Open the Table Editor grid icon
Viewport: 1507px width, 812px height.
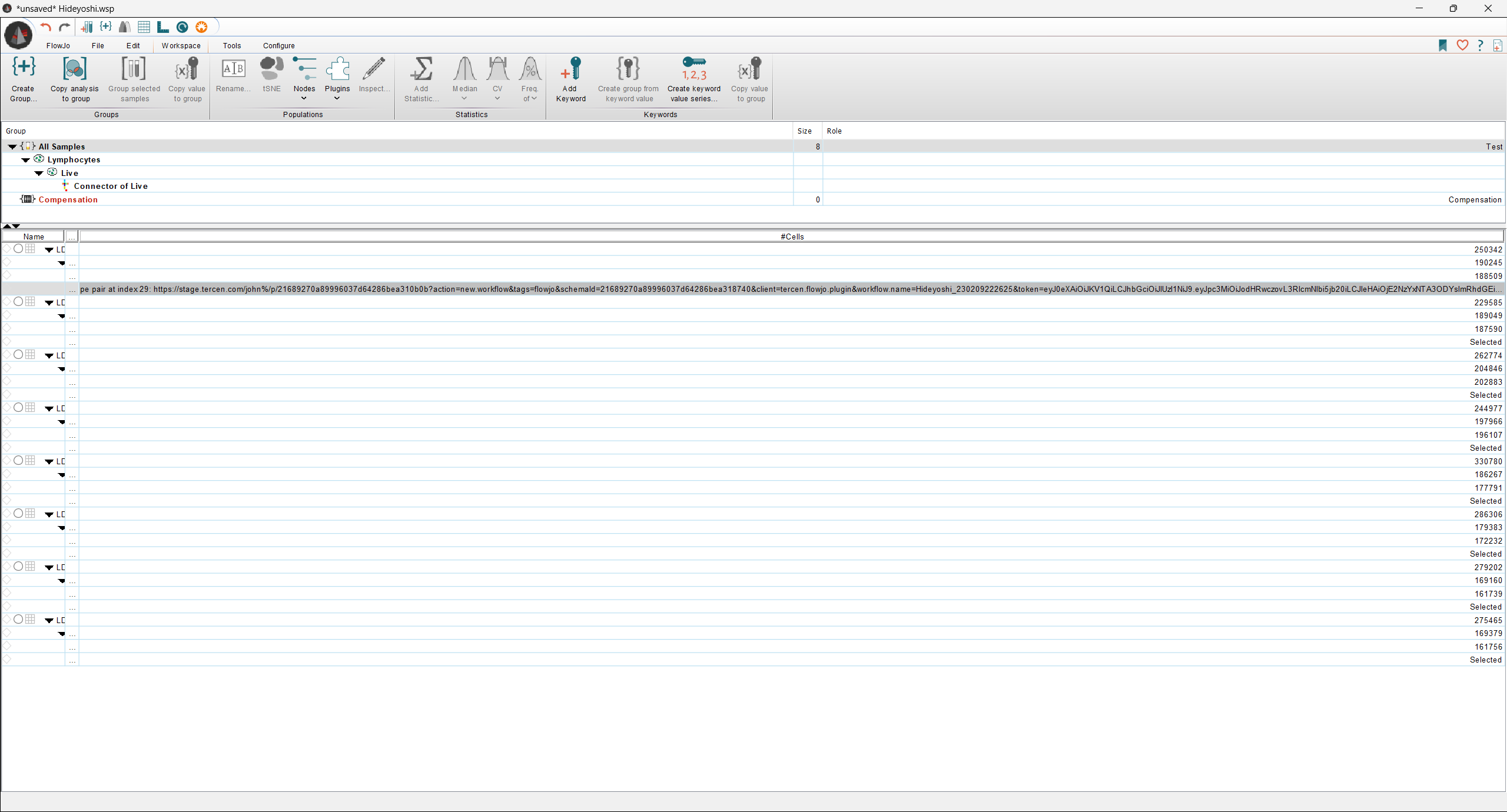click(144, 27)
